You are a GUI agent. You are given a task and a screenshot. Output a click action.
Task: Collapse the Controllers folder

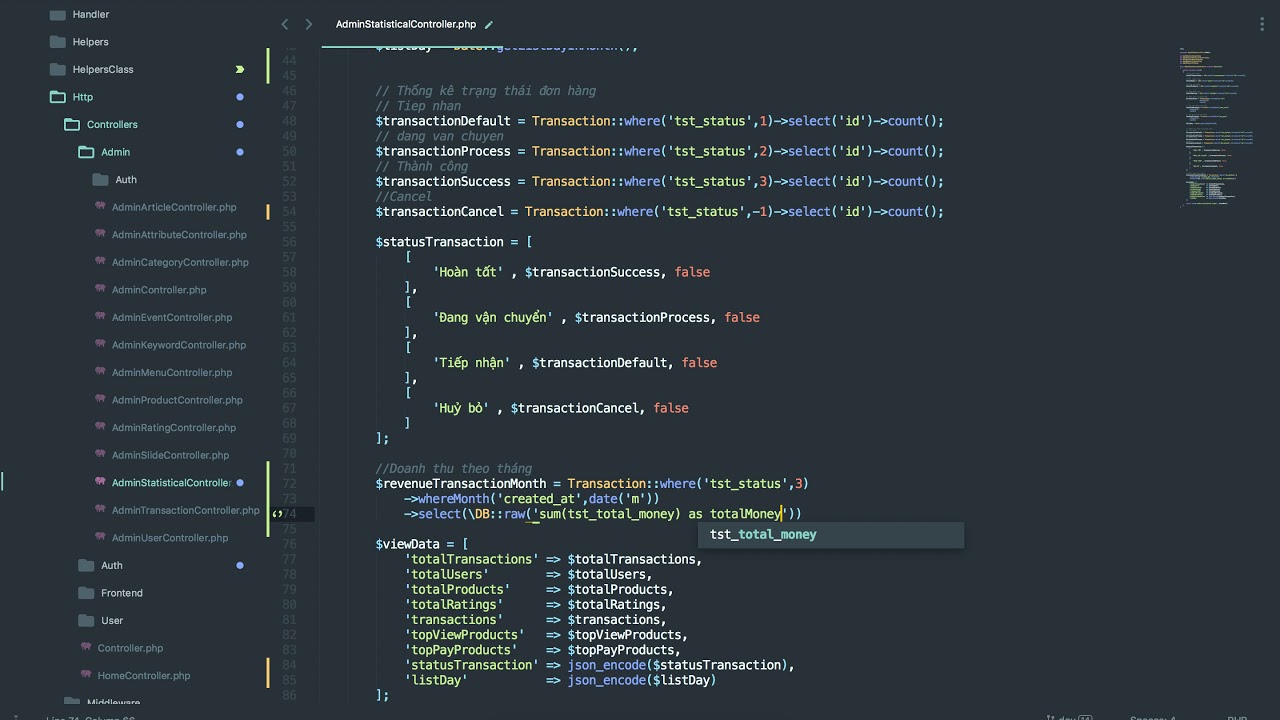point(71,124)
